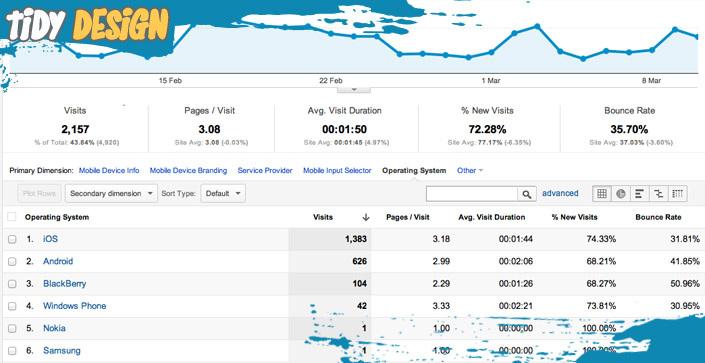Select Mobile Input Selector dimension
Screen dimensions: 705x363
[337, 171]
